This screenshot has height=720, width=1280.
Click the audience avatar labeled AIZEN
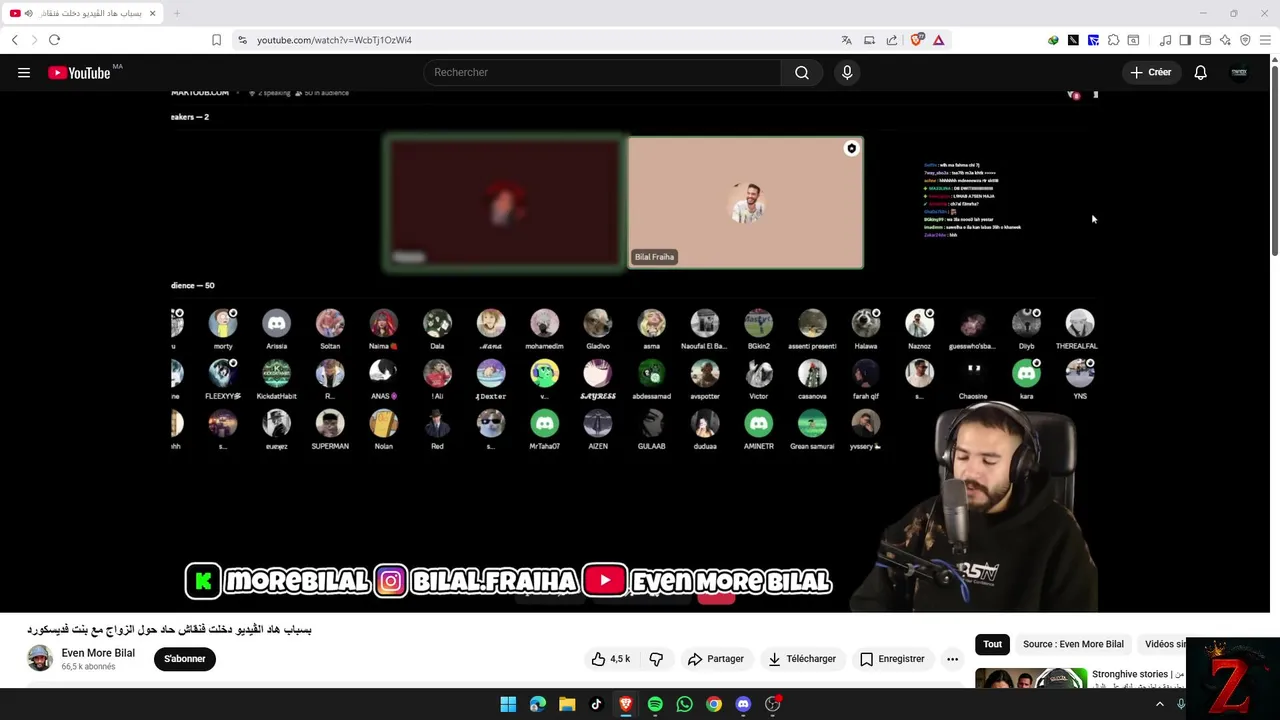tap(598, 424)
